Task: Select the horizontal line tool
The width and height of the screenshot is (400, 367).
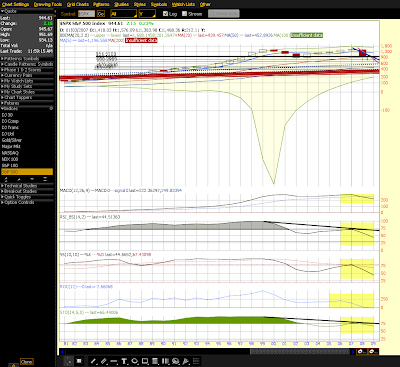Action: (114, 361)
